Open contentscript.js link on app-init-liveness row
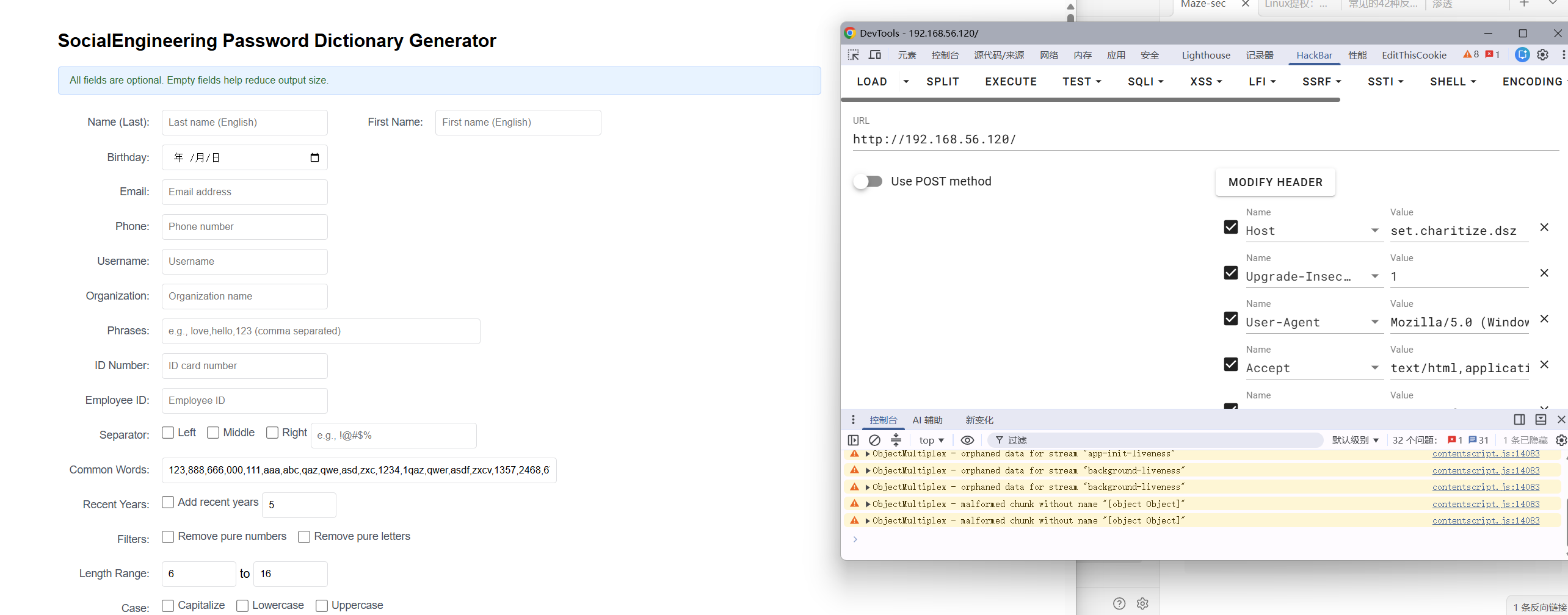Viewport: 1568px width, 615px height. click(x=1486, y=453)
